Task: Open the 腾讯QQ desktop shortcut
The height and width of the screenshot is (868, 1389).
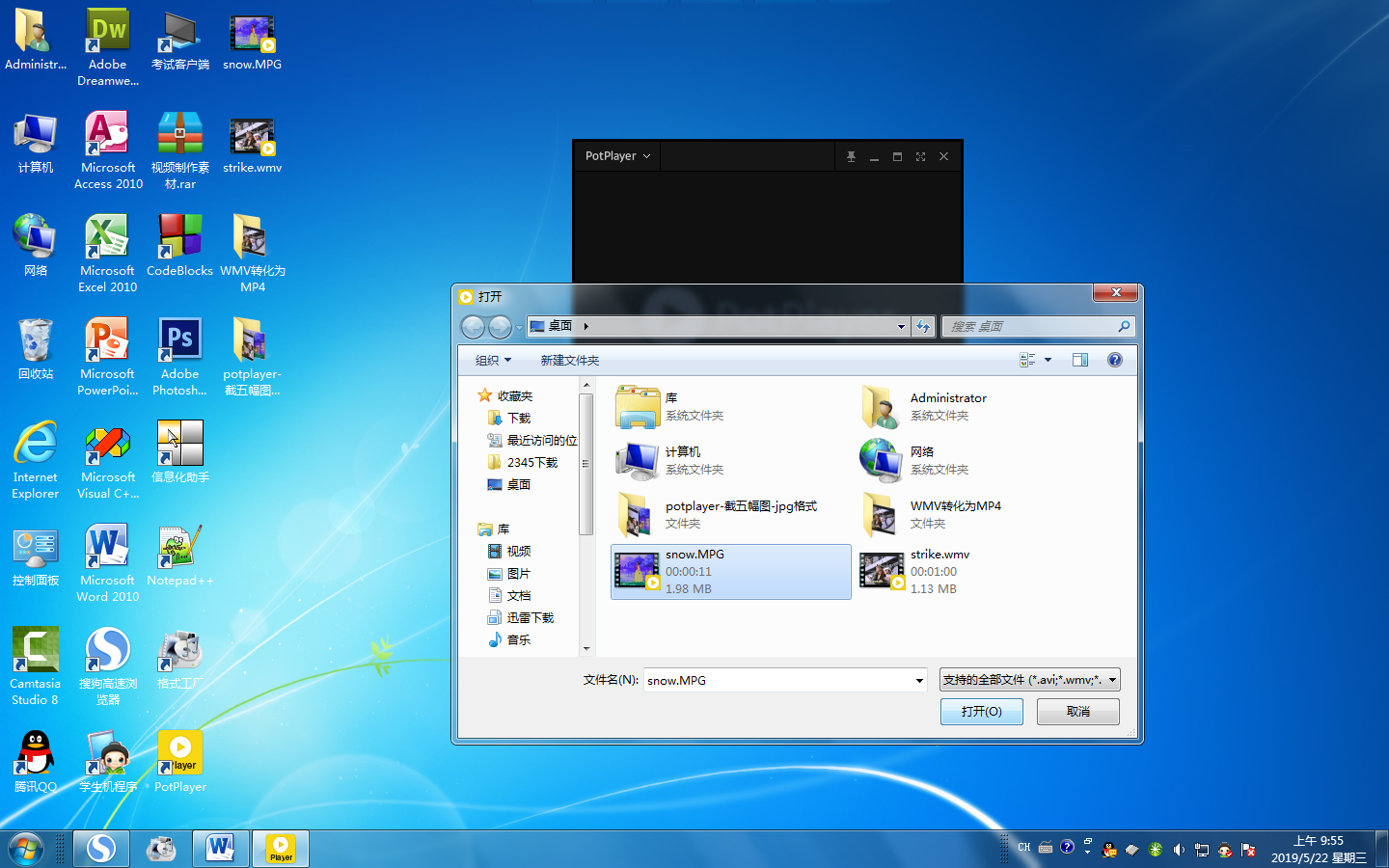Action: [36, 762]
